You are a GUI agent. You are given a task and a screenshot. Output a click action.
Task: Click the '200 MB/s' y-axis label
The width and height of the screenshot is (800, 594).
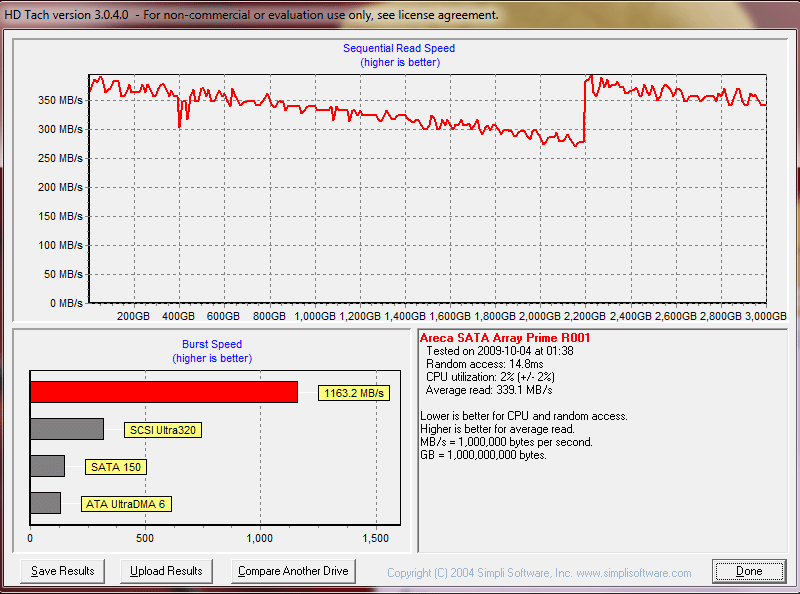click(x=60, y=187)
